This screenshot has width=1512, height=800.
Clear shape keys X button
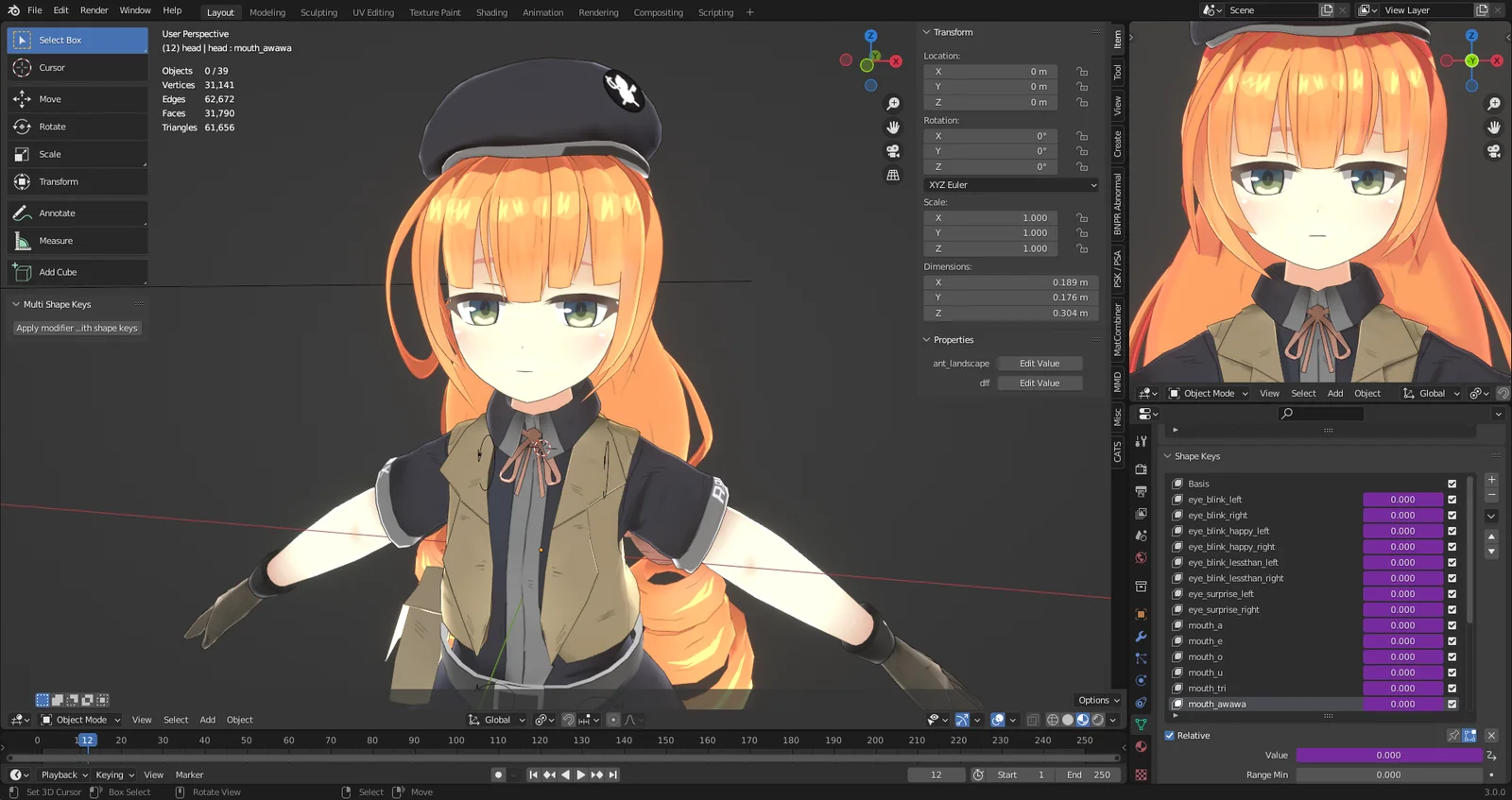click(x=1491, y=736)
